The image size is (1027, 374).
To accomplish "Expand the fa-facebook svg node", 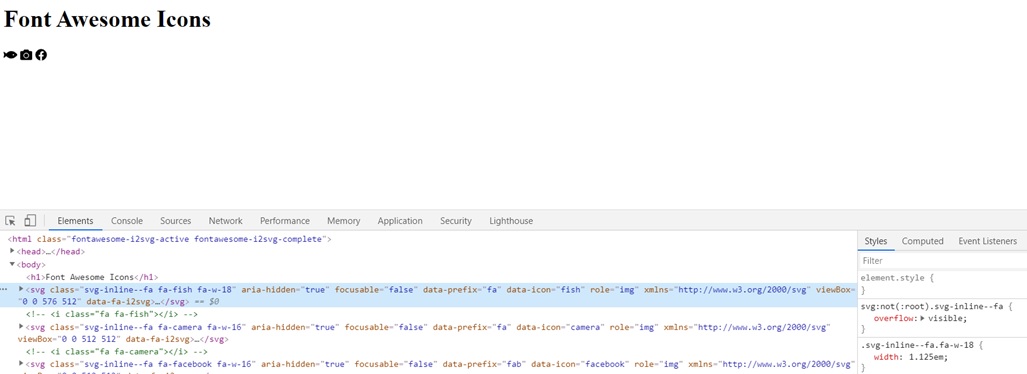I will 21,364.
